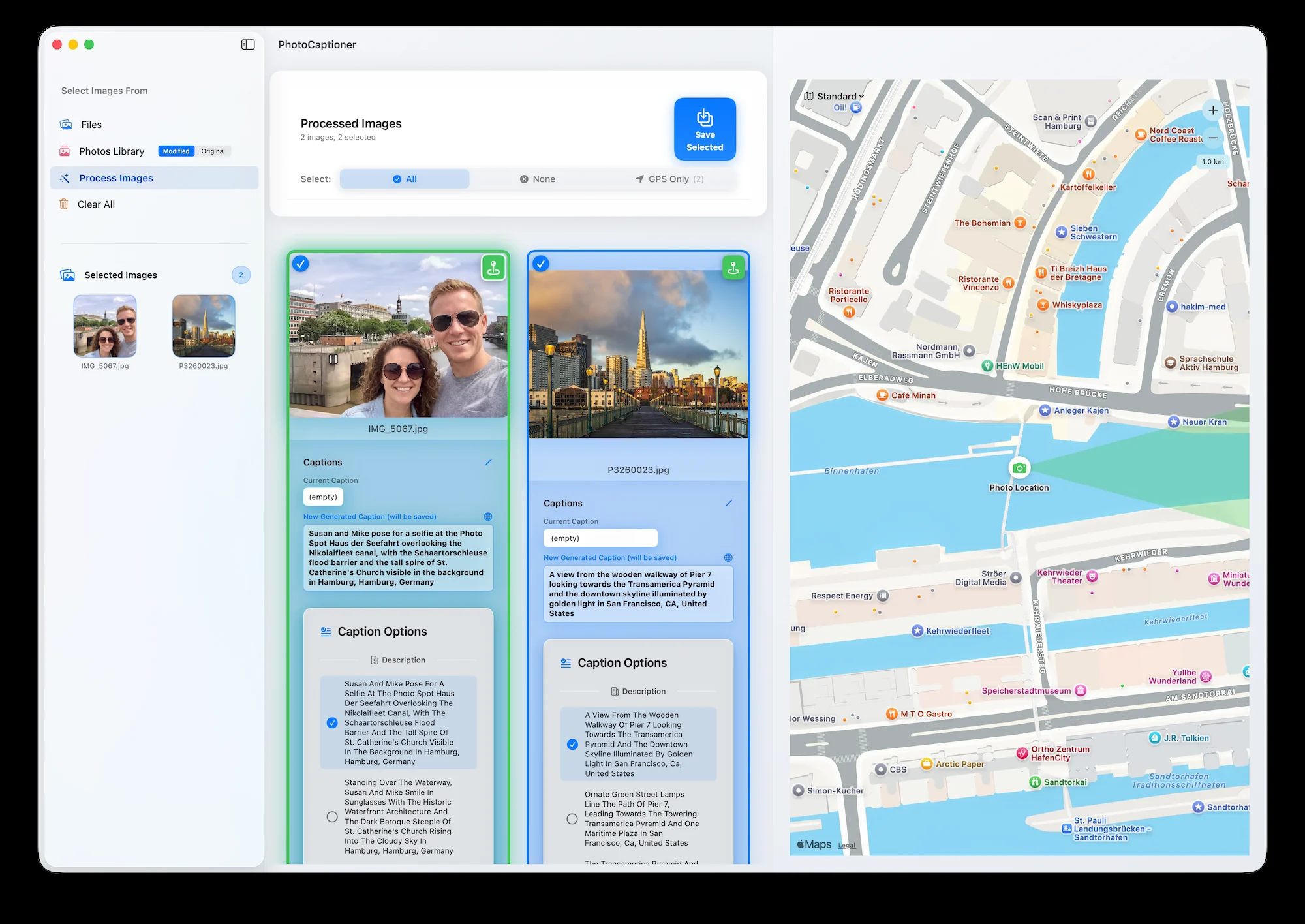Screen dimensions: 1305x924
Task: Click Selected Images count badge
Action: click(241, 275)
